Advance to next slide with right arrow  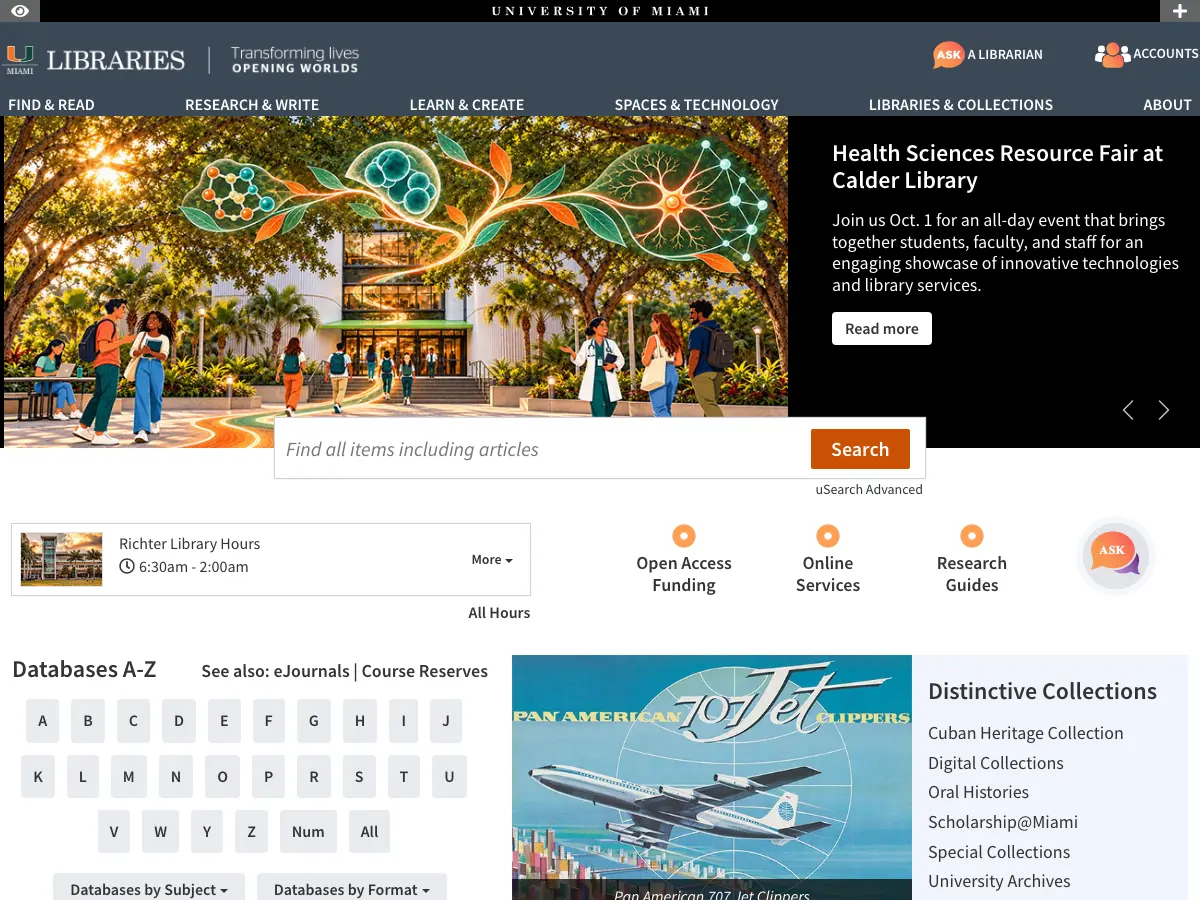coord(1164,410)
